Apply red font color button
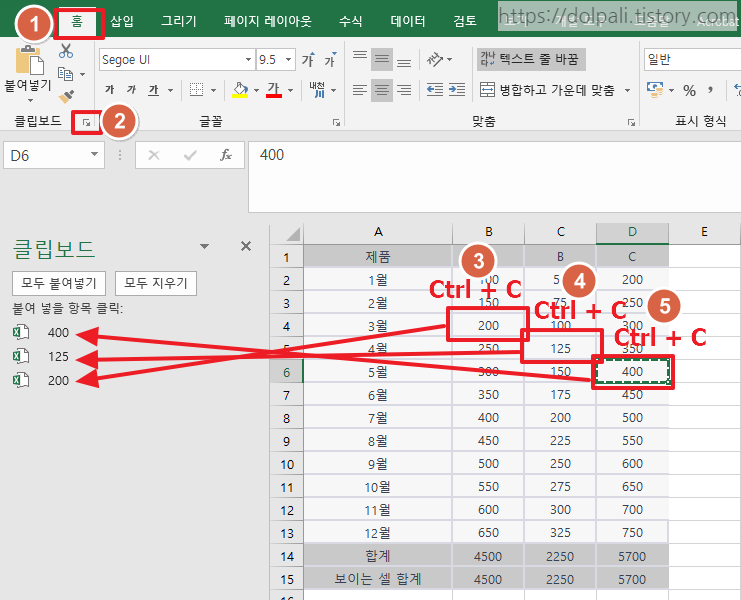Screen dimensions: 741x600 click(274, 90)
